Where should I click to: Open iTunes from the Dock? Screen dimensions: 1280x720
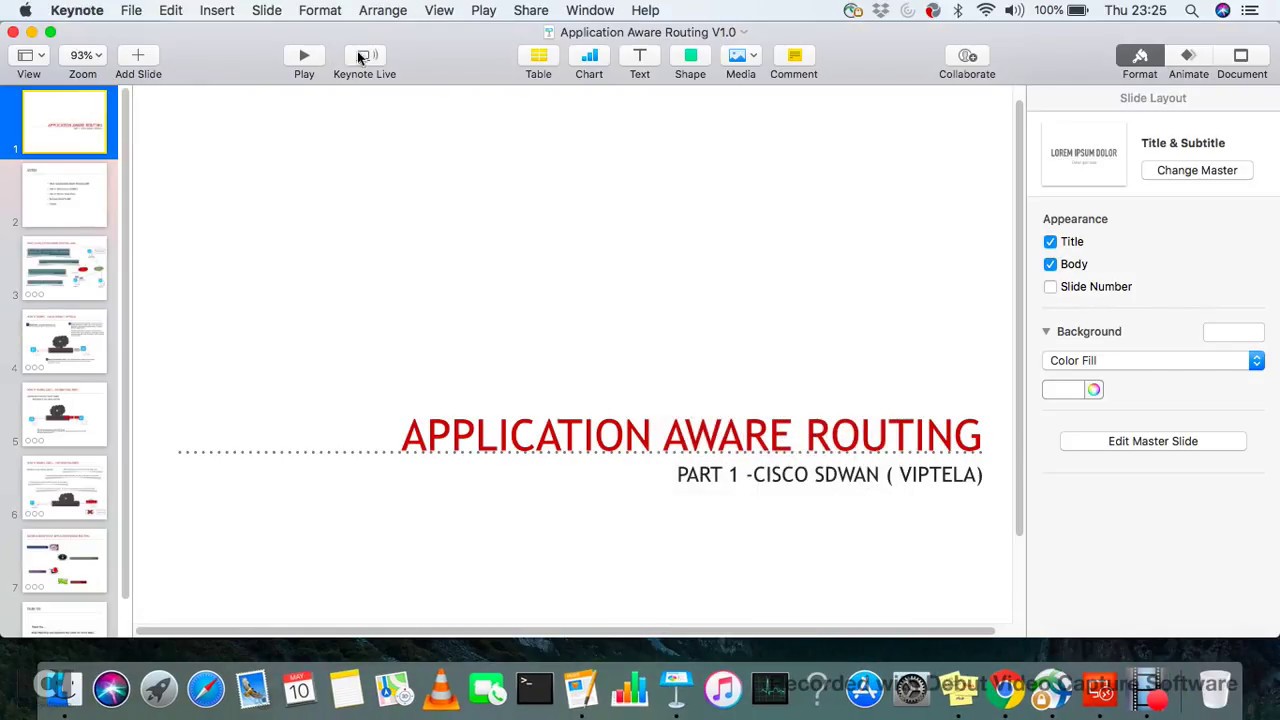pos(723,689)
